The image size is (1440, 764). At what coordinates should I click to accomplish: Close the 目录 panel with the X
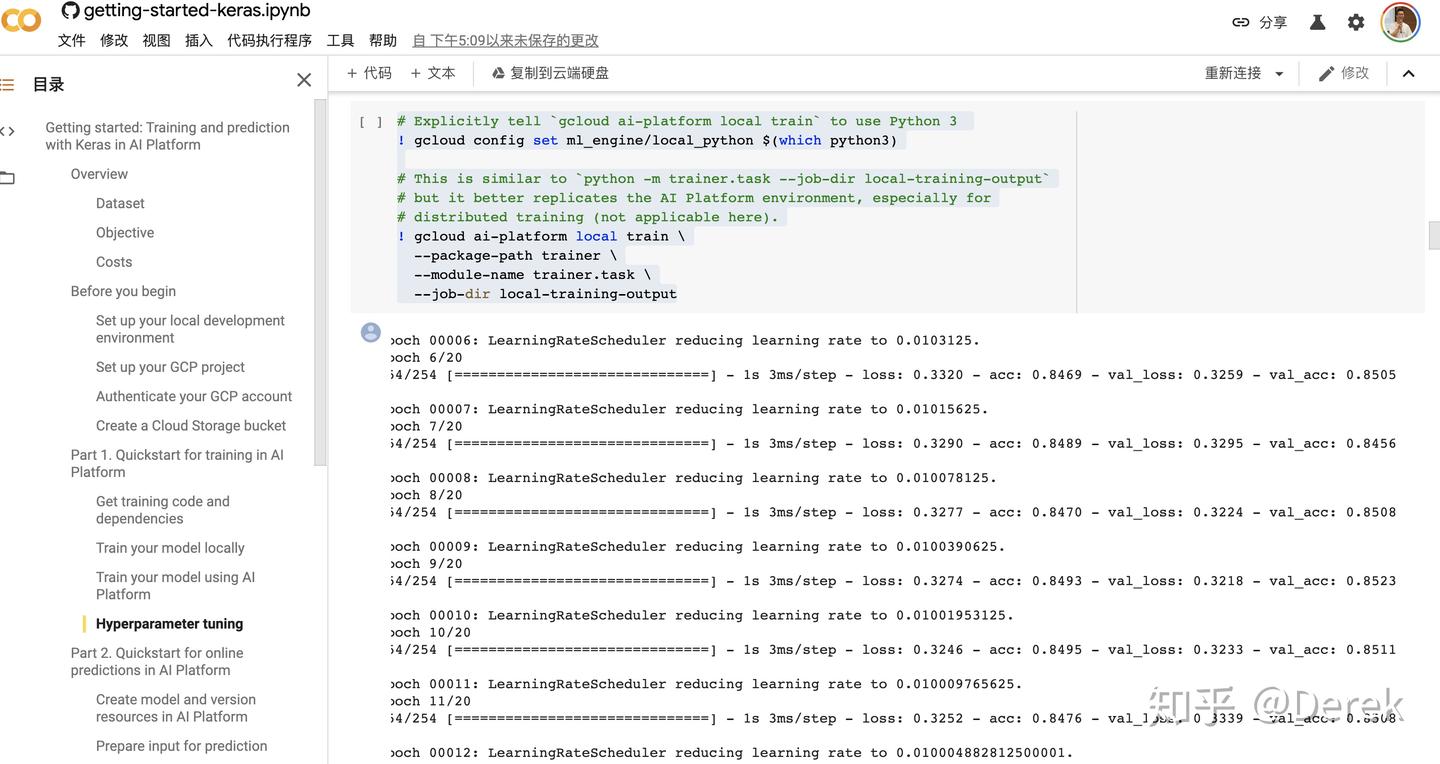pos(304,79)
